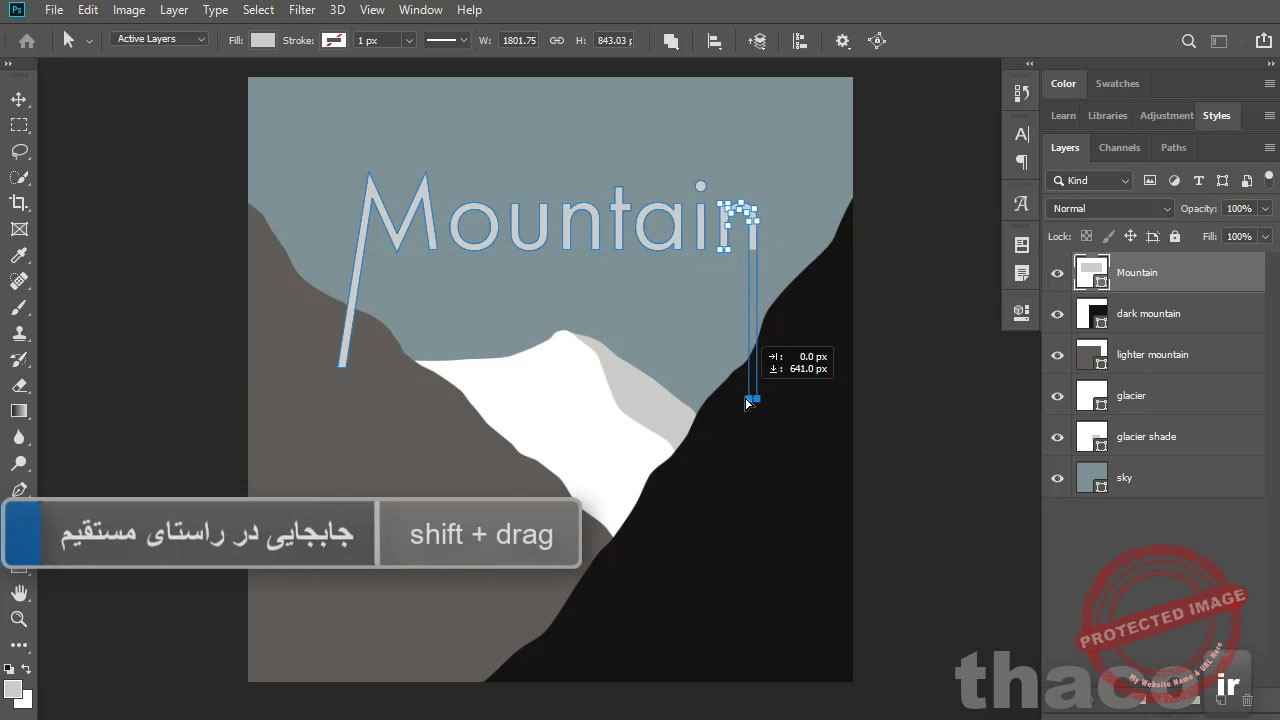Open the Active Layers dropdown
Screen dimensions: 1280x720
tap(158, 38)
